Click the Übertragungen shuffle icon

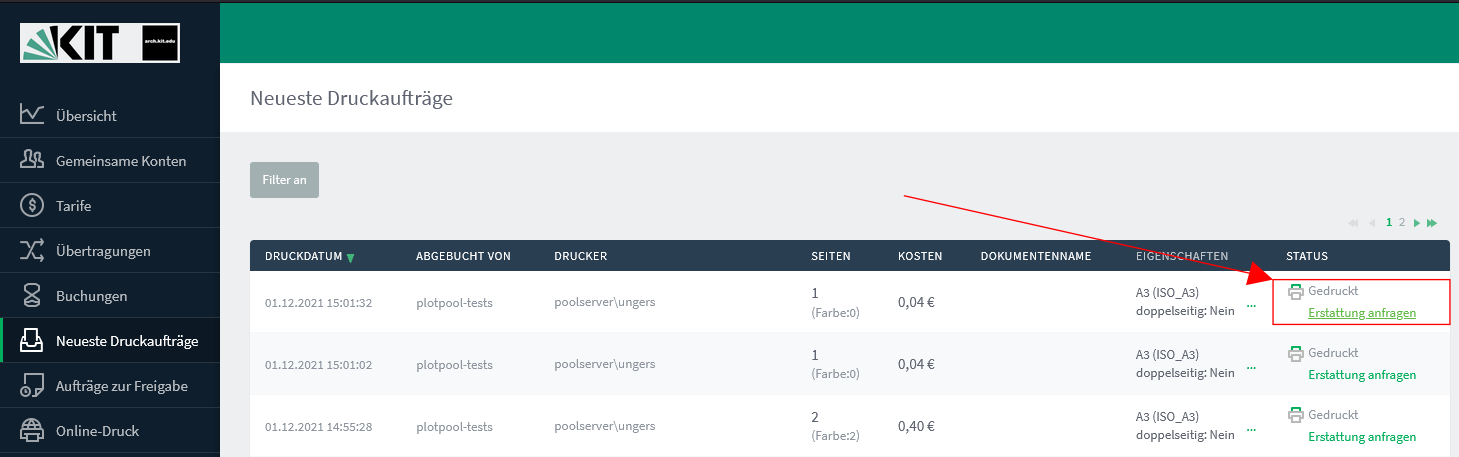coord(32,251)
